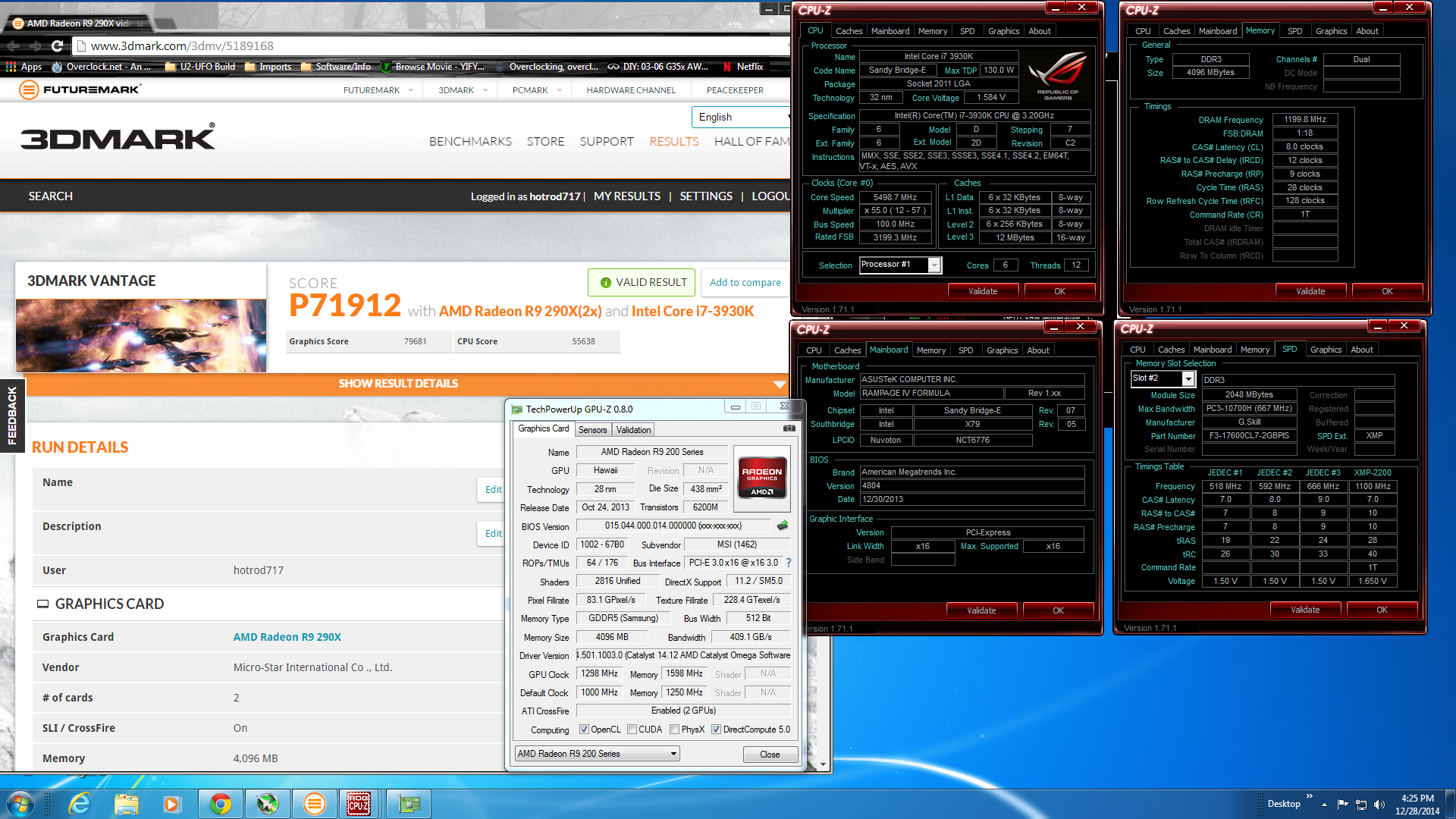Edit the run Name field

tap(493, 490)
